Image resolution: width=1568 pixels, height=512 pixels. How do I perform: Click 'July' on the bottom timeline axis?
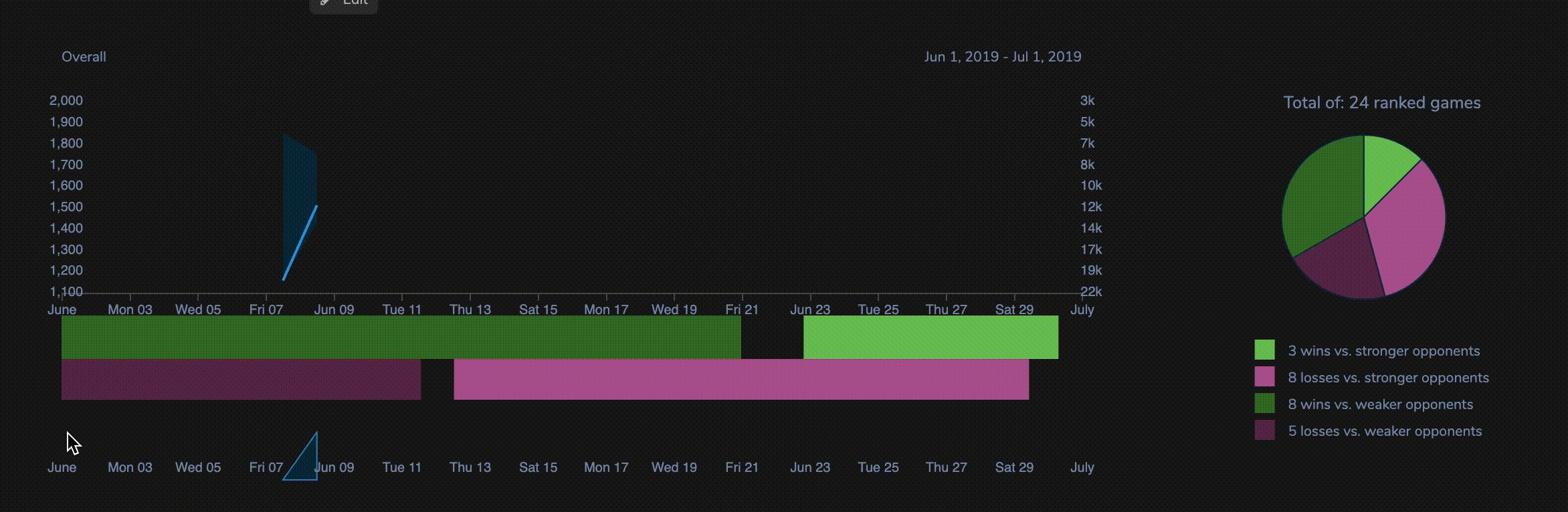(x=1082, y=467)
